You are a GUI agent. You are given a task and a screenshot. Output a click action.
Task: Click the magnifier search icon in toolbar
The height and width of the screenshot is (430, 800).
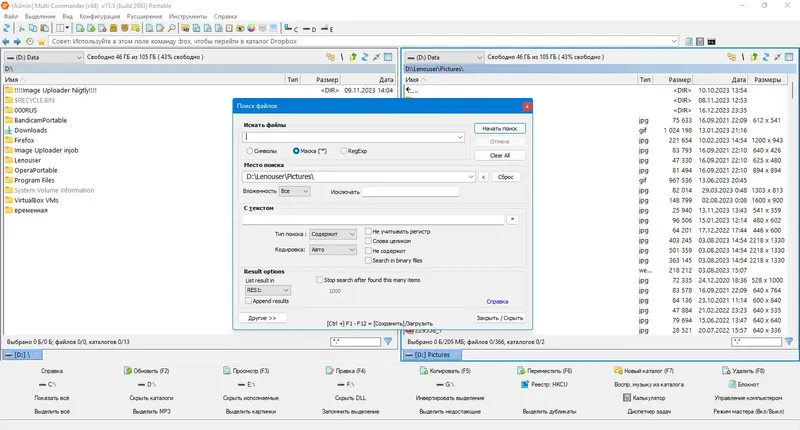pyautogui.click(x=171, y=29)
